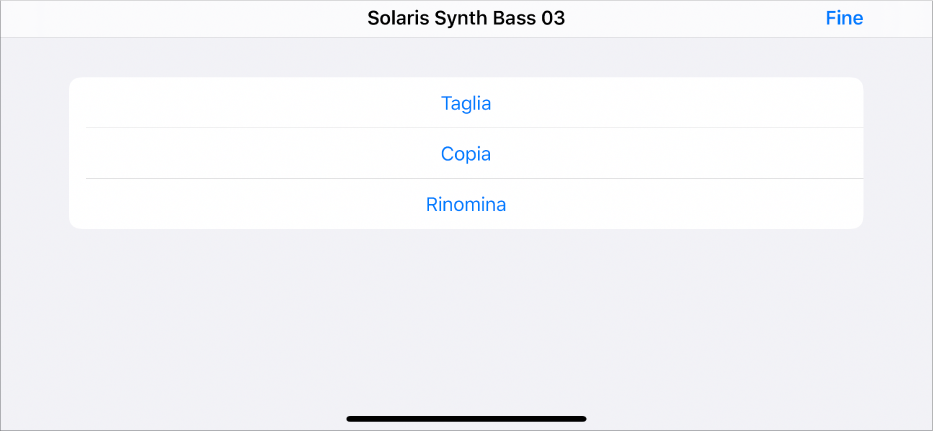Click the home indicator bar
The height and width of the screenshot is (431, 934).
[466, 418]
